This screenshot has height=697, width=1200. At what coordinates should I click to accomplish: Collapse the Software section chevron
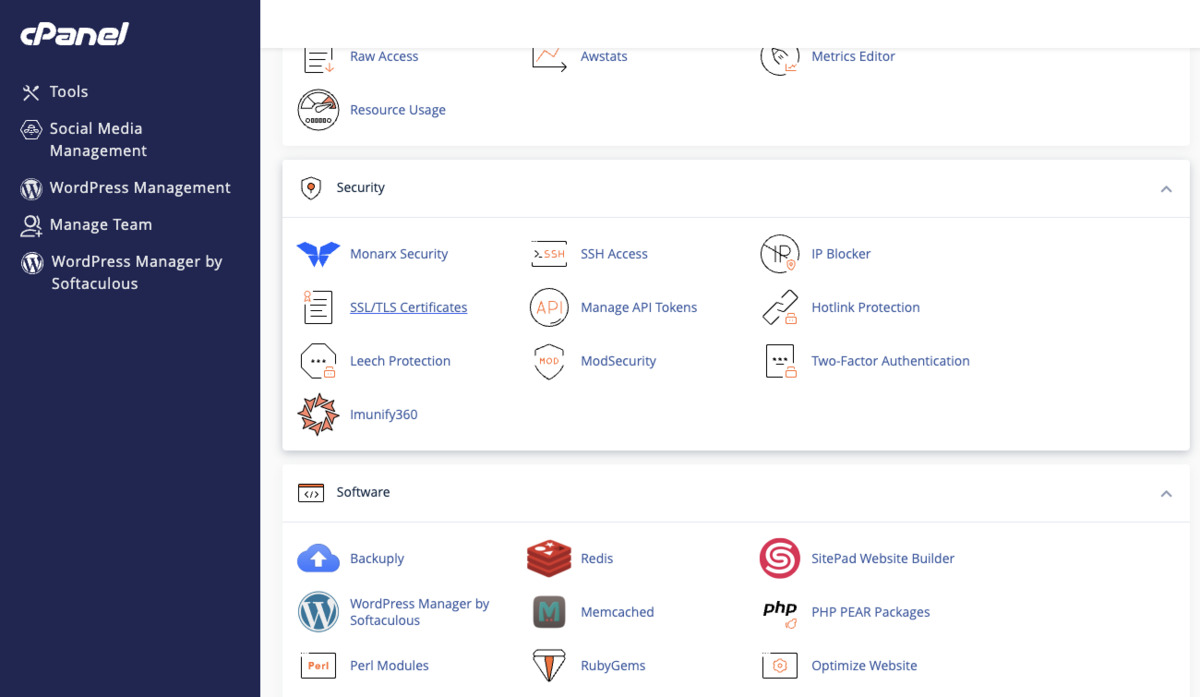point(1166,494)
